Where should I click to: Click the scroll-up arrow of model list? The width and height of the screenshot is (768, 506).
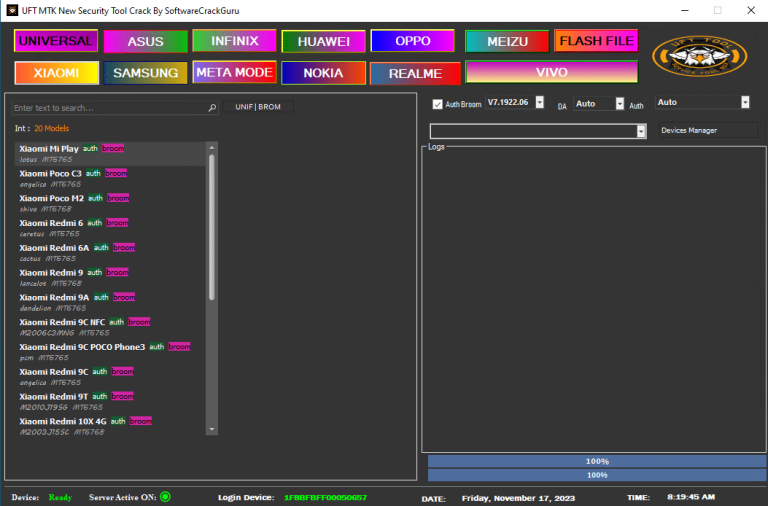(x=212, y=147)
